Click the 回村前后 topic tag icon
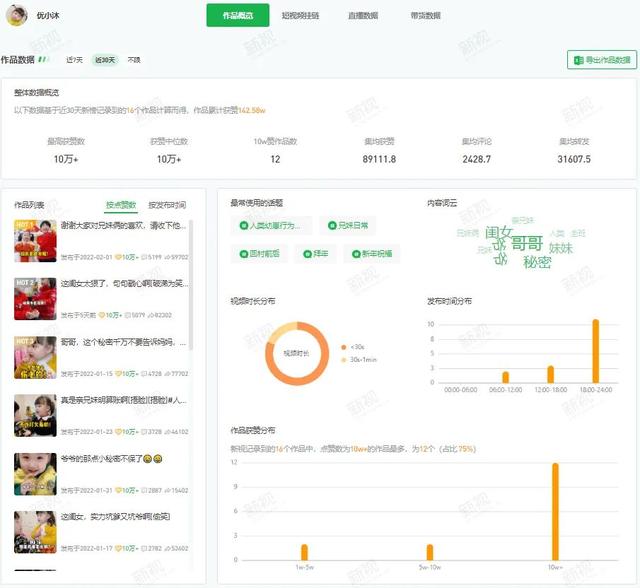The image size is (640, 588). [x=244, y=254]
